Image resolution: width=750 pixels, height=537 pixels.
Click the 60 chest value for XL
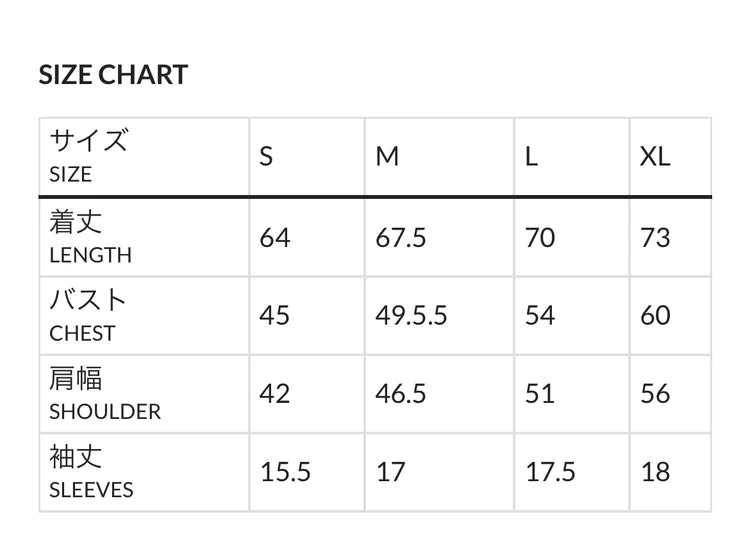pos(655,316)
